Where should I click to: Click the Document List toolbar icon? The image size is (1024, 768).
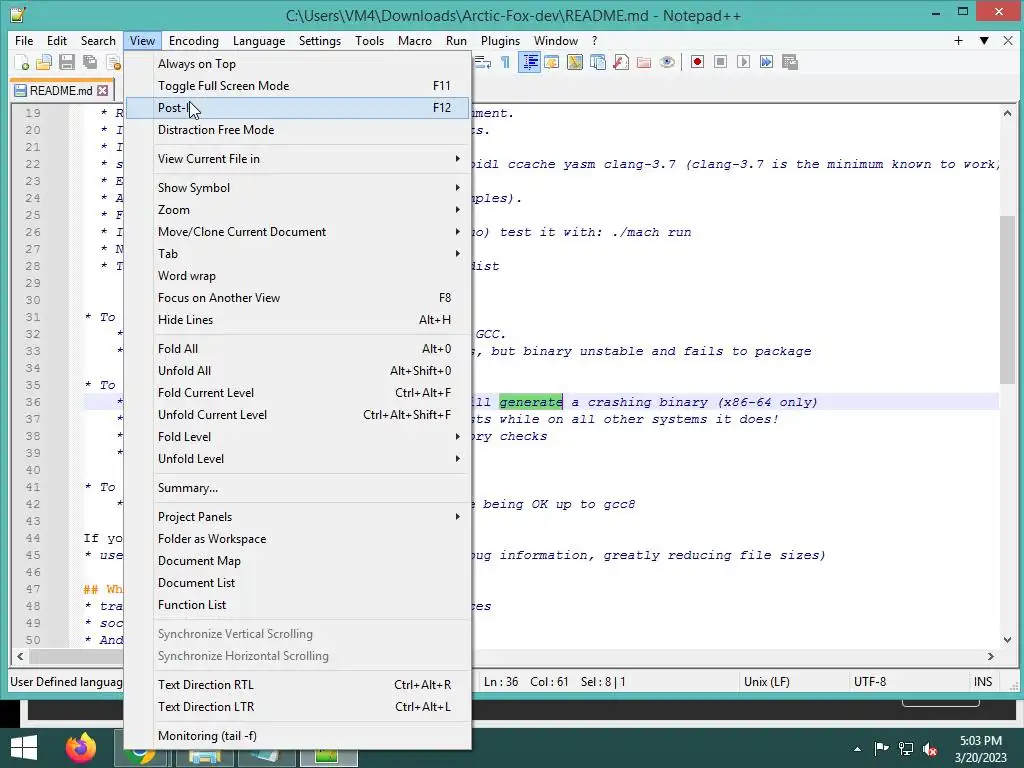point(598,62)
